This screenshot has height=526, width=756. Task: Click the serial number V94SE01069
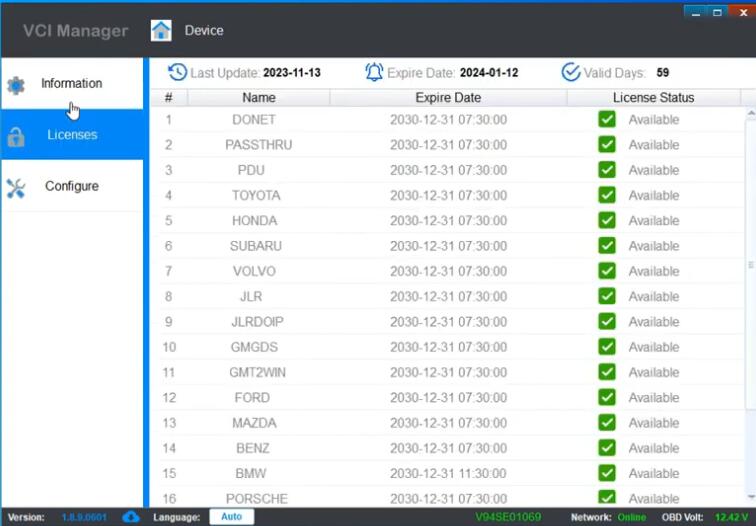(508, 517)
